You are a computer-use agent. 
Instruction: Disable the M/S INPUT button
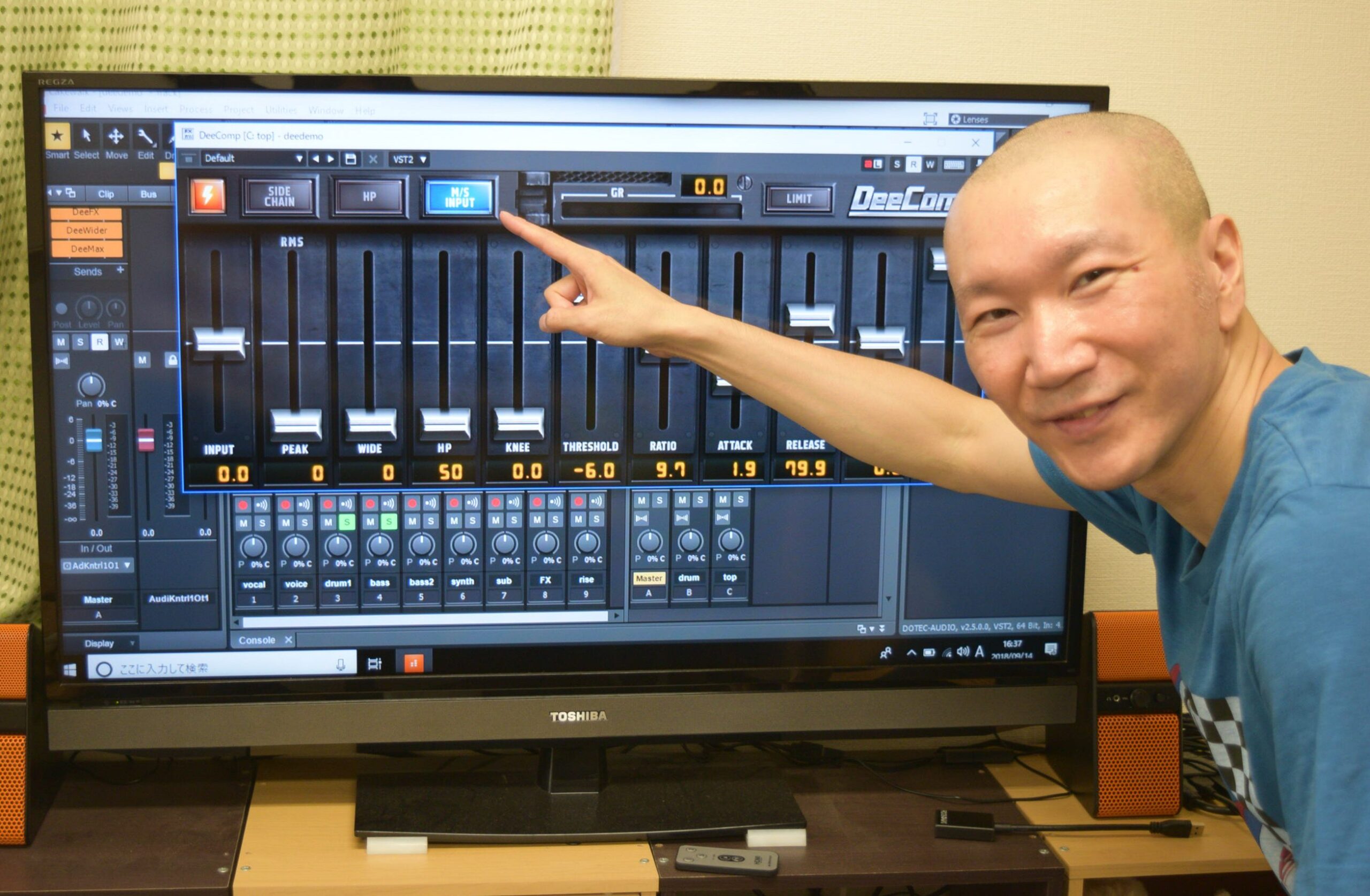(459, 197)
